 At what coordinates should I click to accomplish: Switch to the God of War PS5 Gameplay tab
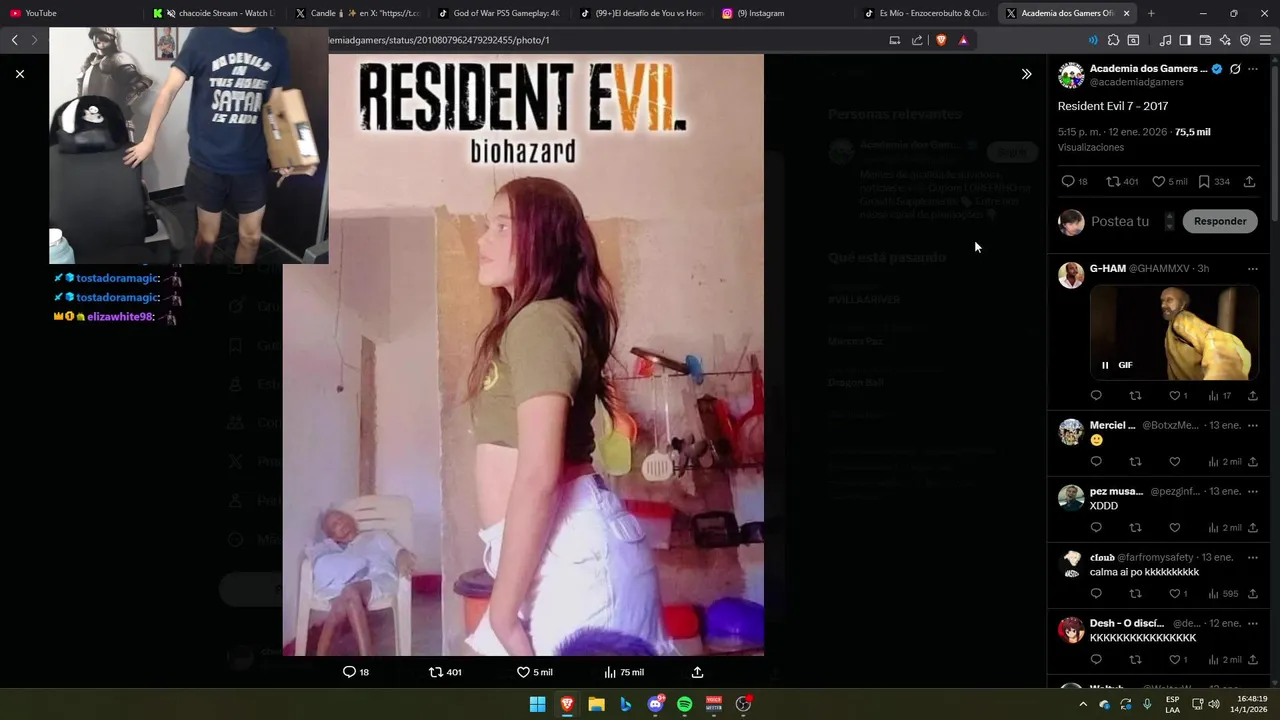[x=499, y=13]
